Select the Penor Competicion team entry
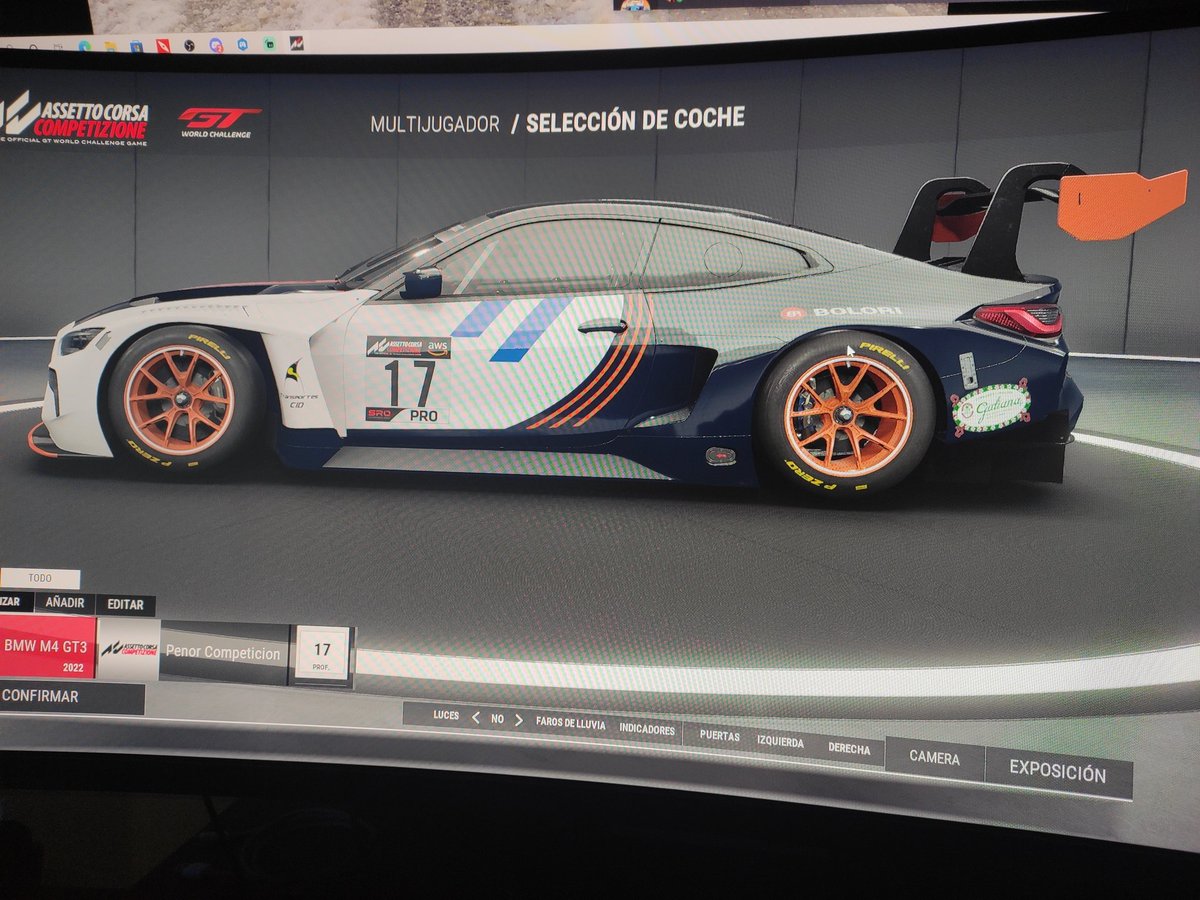Screen dimensions: 1200x900 click(x=224, y=652)
